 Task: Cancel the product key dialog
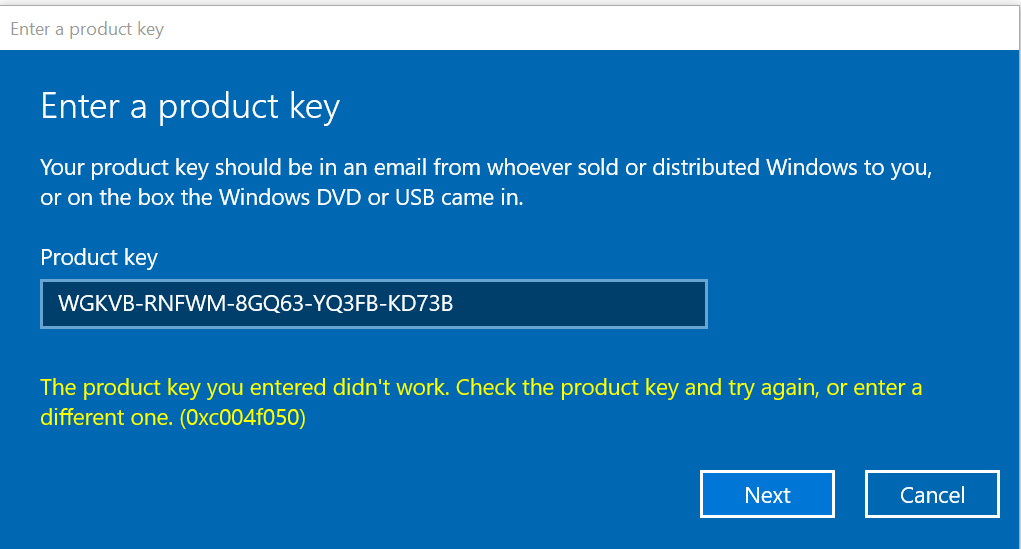click(x=932, y=494)
